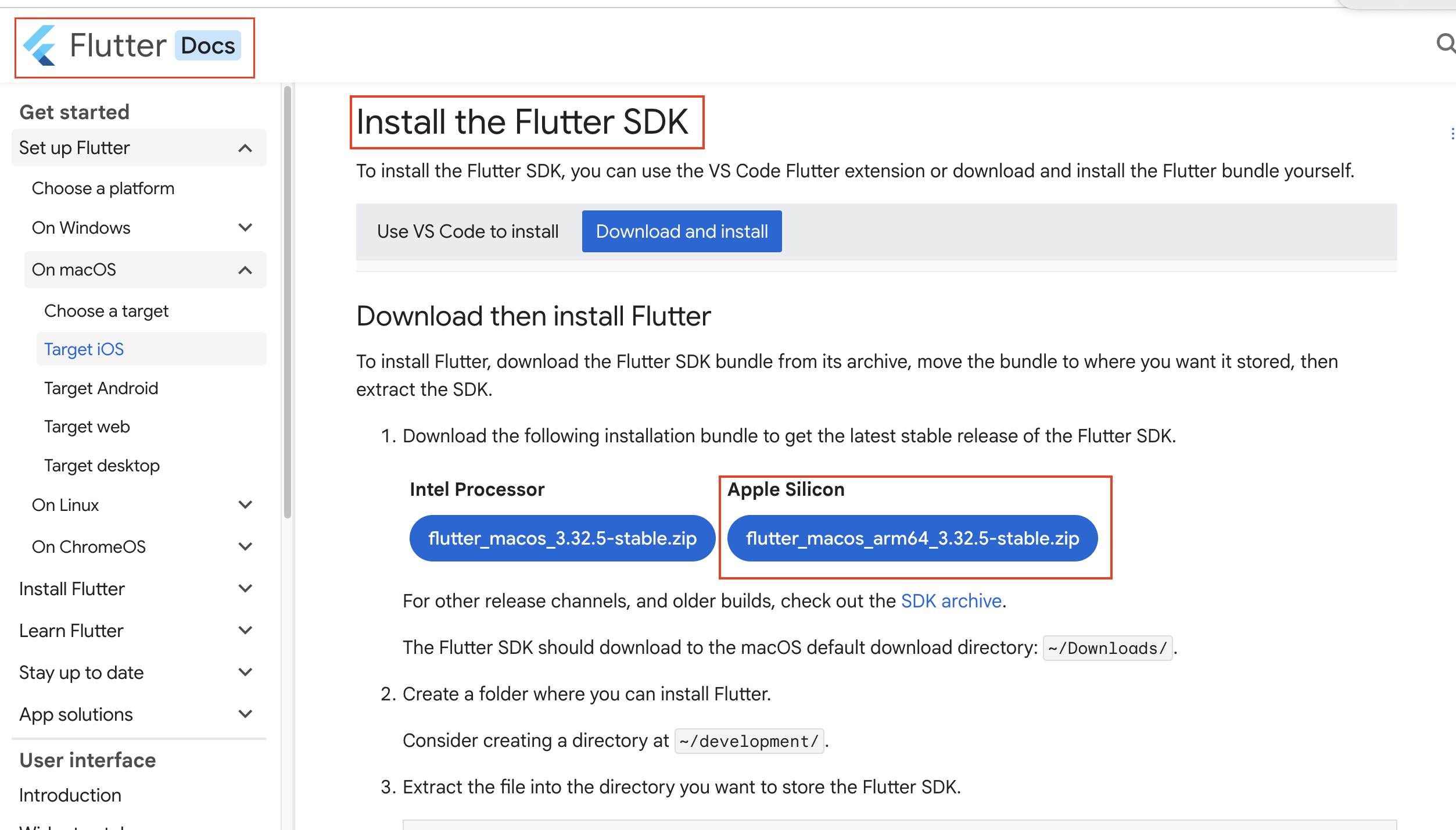This screenshot has height=830, width=1456.
Task: Switch to the Use VS Code to install tab
Action: [468, 231]
